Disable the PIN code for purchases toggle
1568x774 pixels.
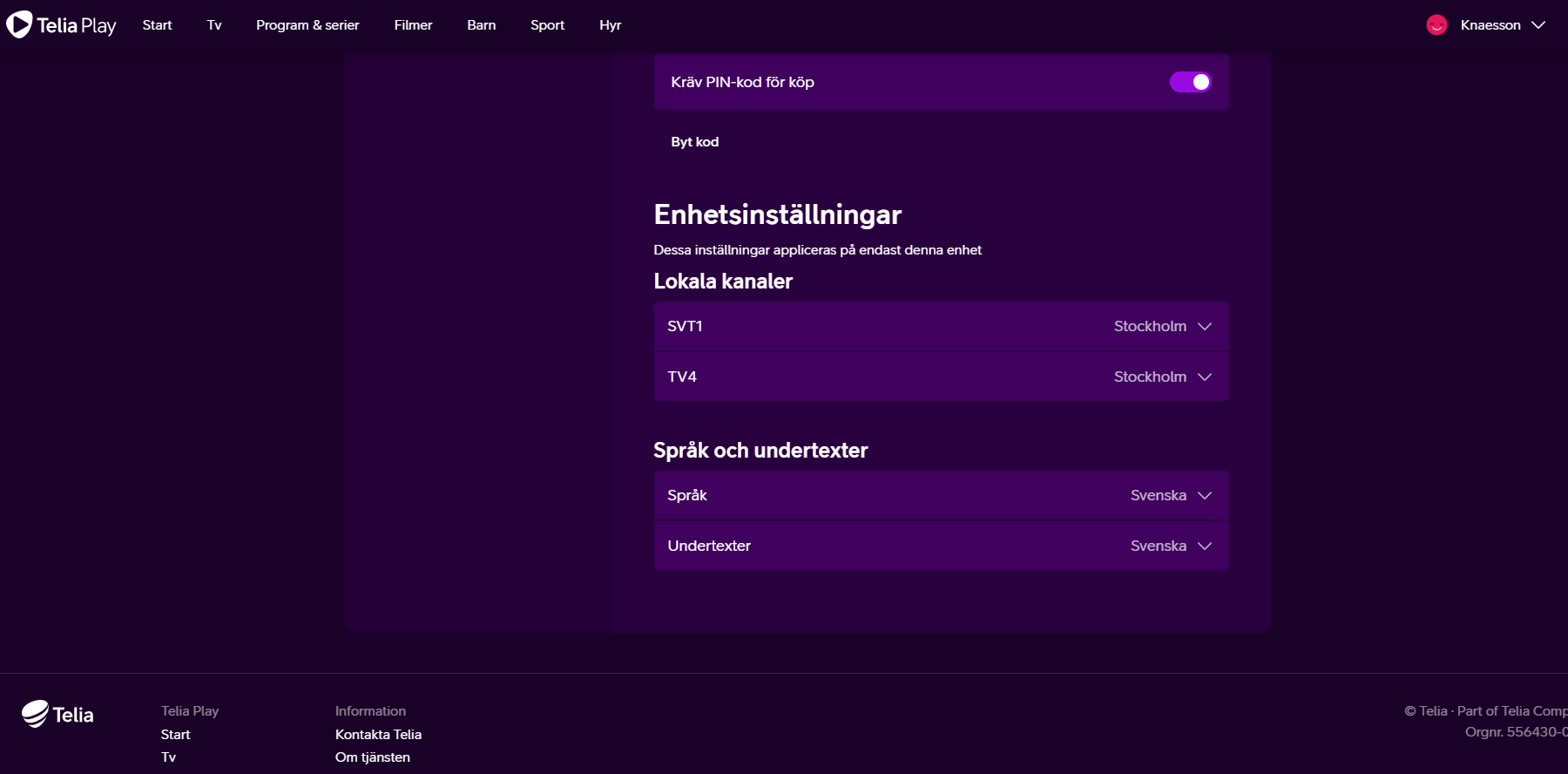click(1190, 82)
